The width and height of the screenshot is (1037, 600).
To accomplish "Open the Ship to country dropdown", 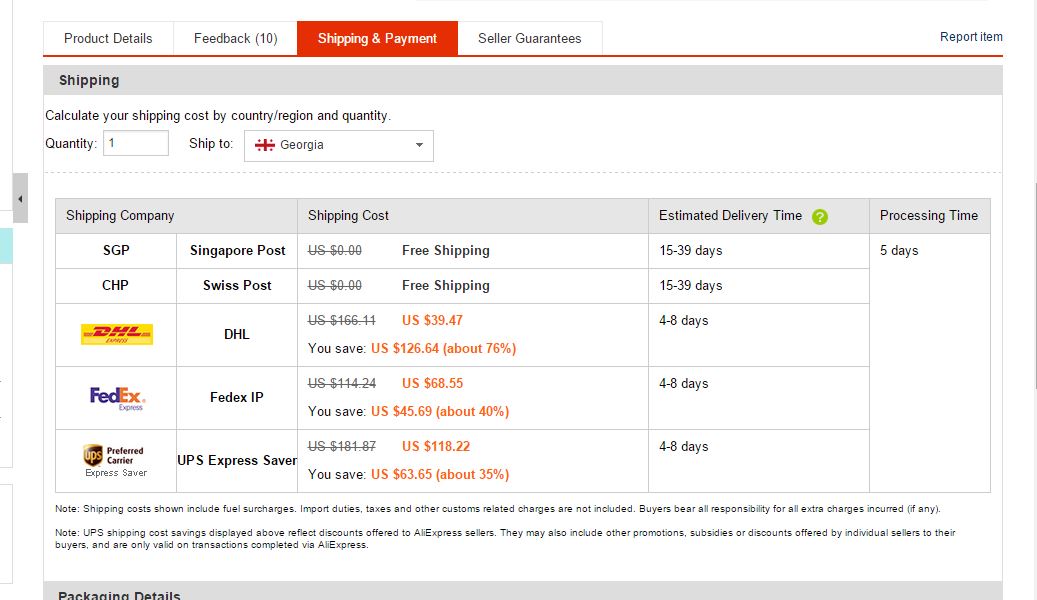I will pos(339,145).
